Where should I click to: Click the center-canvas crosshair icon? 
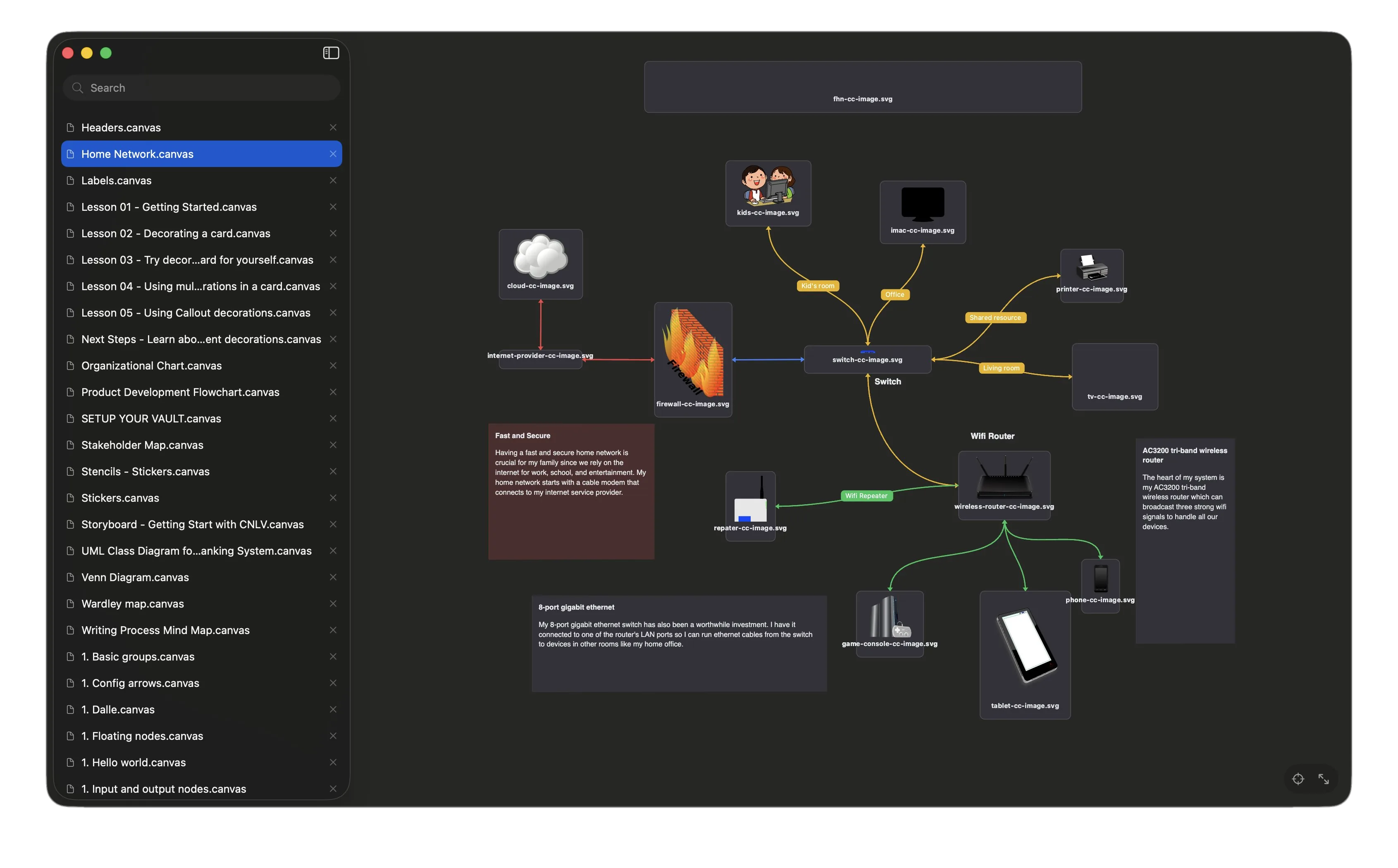[1298, 779]
